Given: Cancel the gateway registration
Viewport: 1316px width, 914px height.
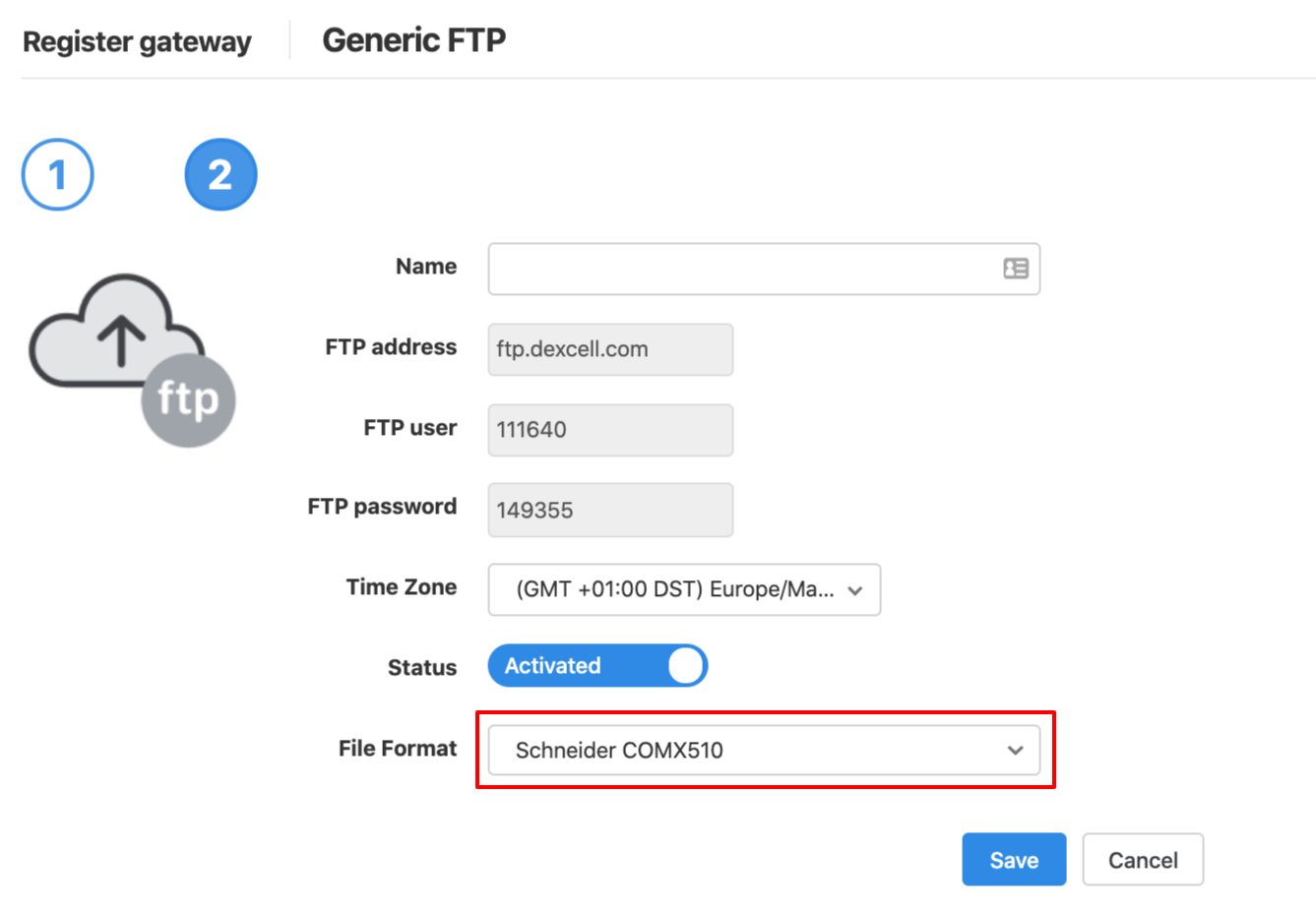Looking at the screenshot, I should click(1143, 860).
